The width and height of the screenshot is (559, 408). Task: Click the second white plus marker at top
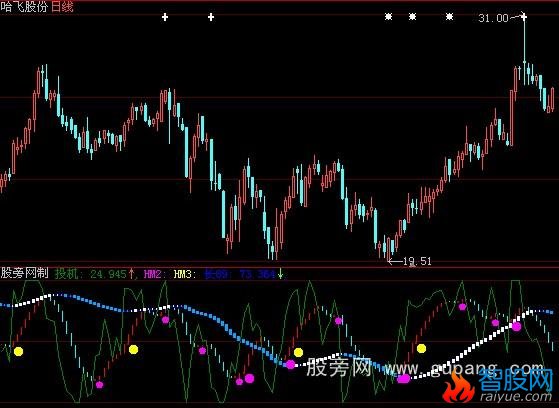pyautogui.click(x=211, y=17)
